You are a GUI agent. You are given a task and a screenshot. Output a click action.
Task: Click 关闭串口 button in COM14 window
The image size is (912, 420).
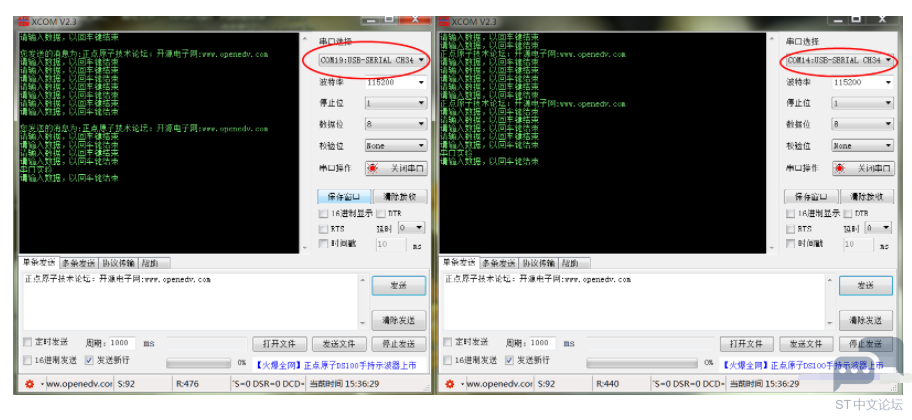(863, 168)
